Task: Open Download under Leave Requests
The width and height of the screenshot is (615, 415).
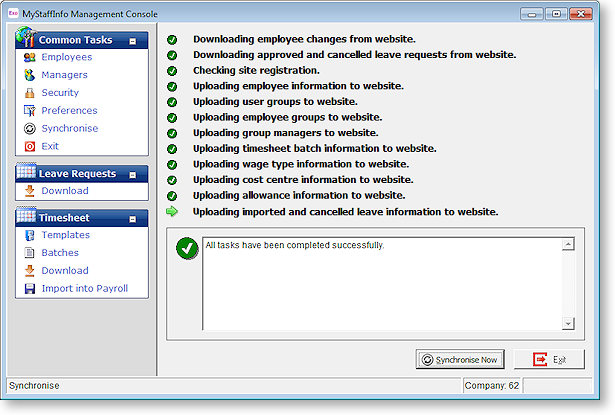Action: (x=64, y=191)
